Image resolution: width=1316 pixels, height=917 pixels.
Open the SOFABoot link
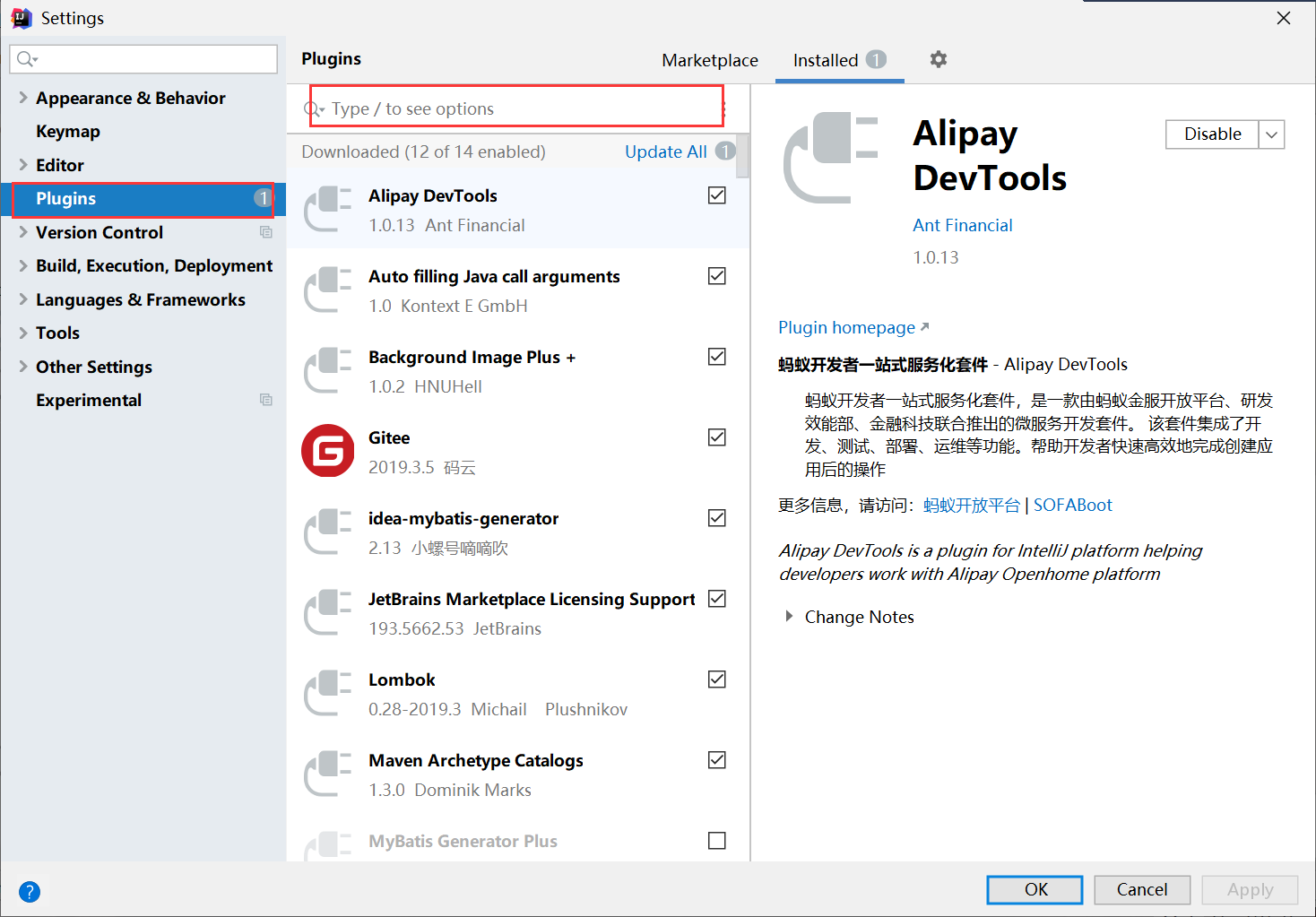[1073, 505]
